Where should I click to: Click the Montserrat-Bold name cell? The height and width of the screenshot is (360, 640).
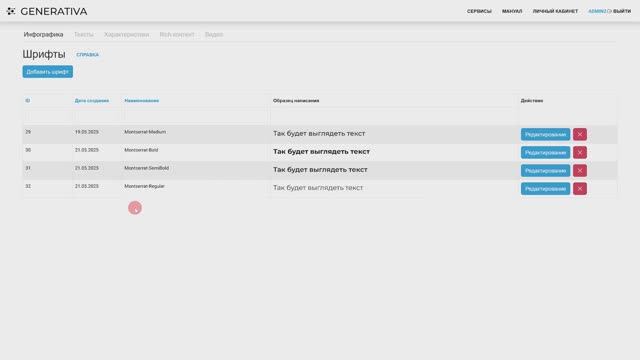tap(141, 150)
